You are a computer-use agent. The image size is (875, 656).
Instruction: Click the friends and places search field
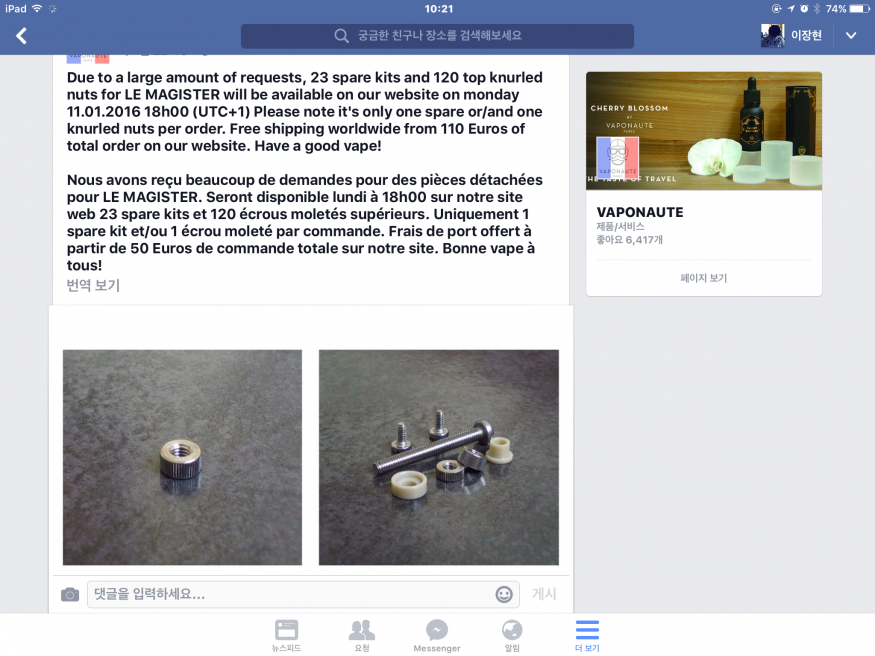click(x=437, y=36)
